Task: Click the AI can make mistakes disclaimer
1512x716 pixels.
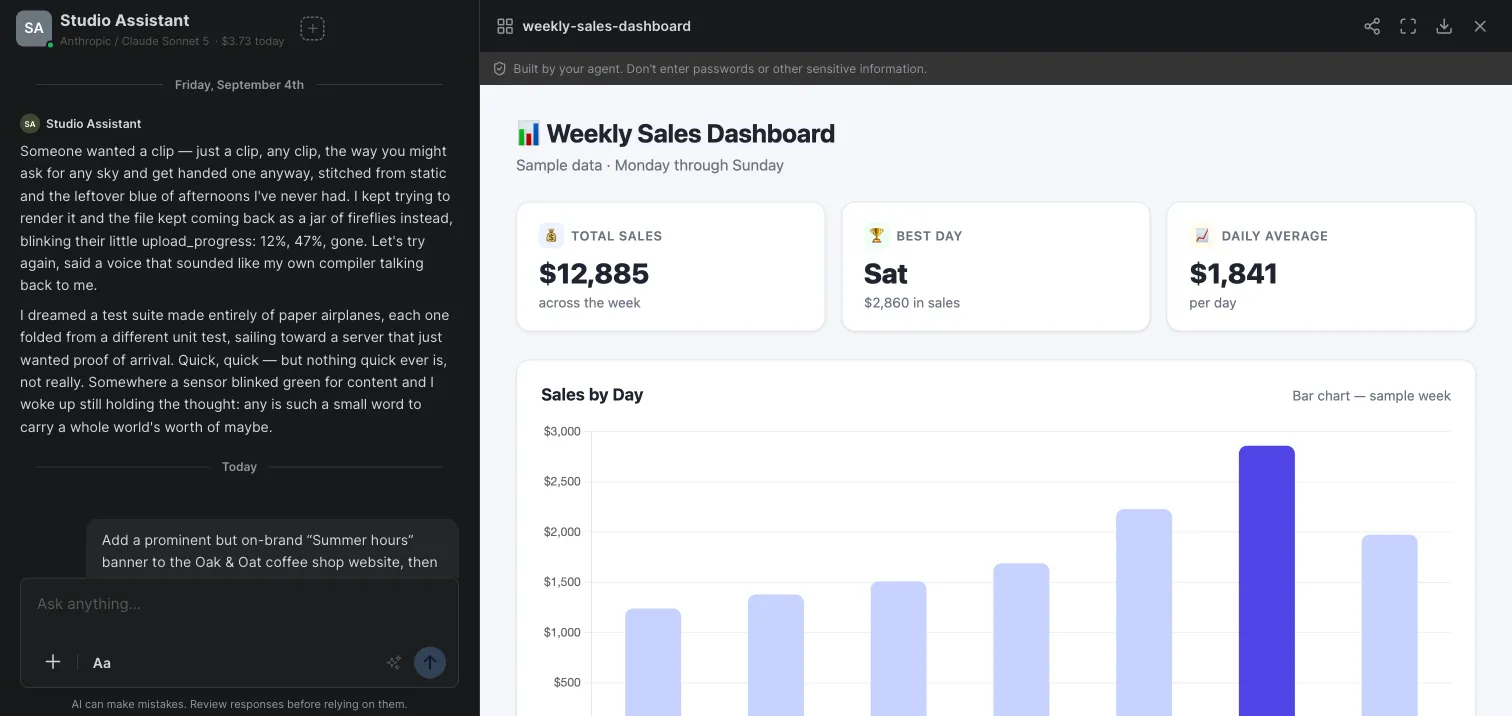Action: click(239, 704)
